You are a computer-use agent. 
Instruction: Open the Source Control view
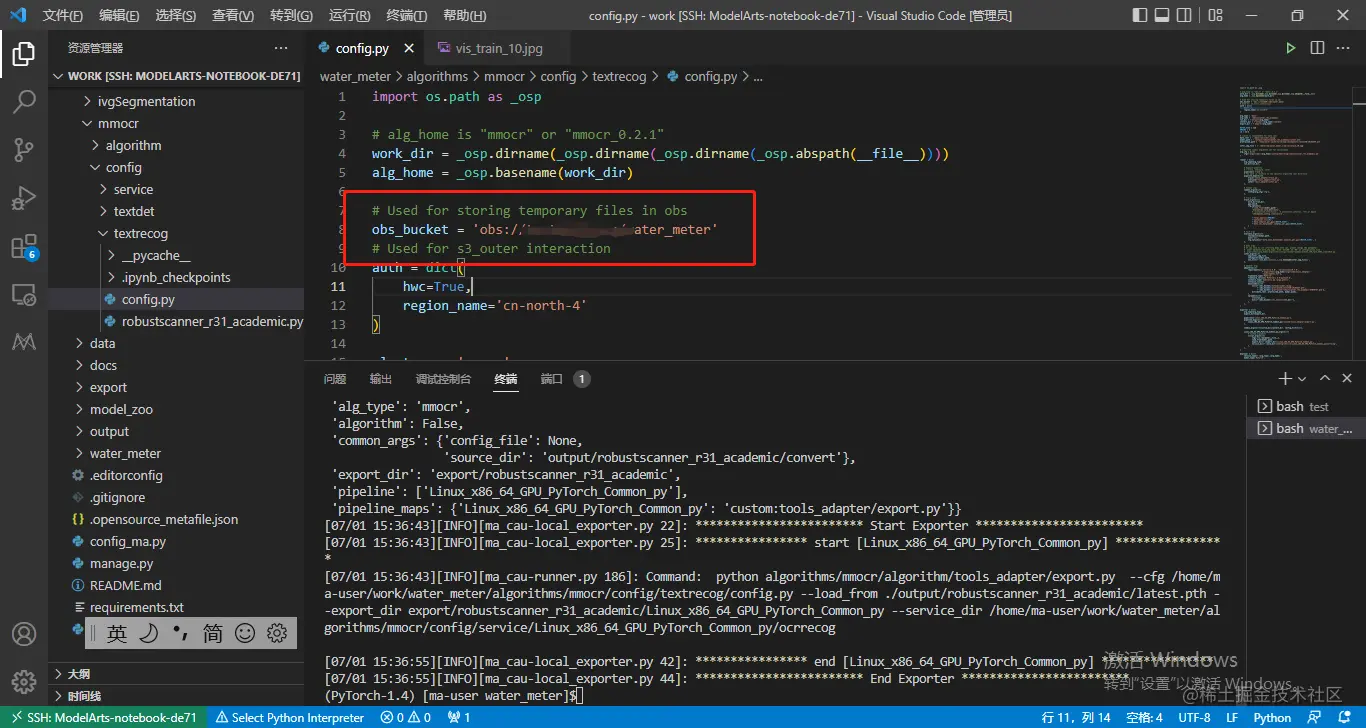(24, 150)
